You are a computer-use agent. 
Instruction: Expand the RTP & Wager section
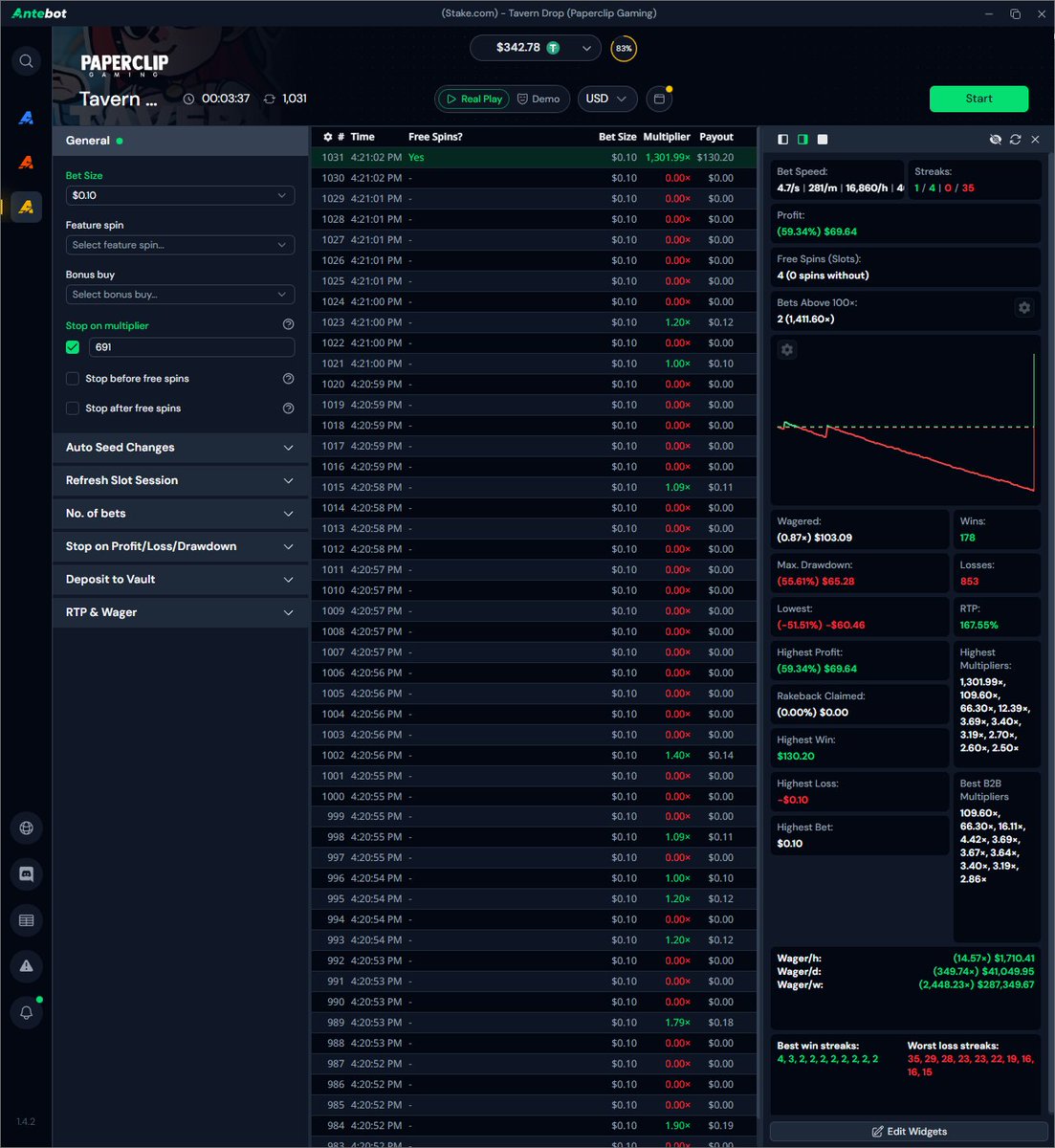click(x=180, y=612)
